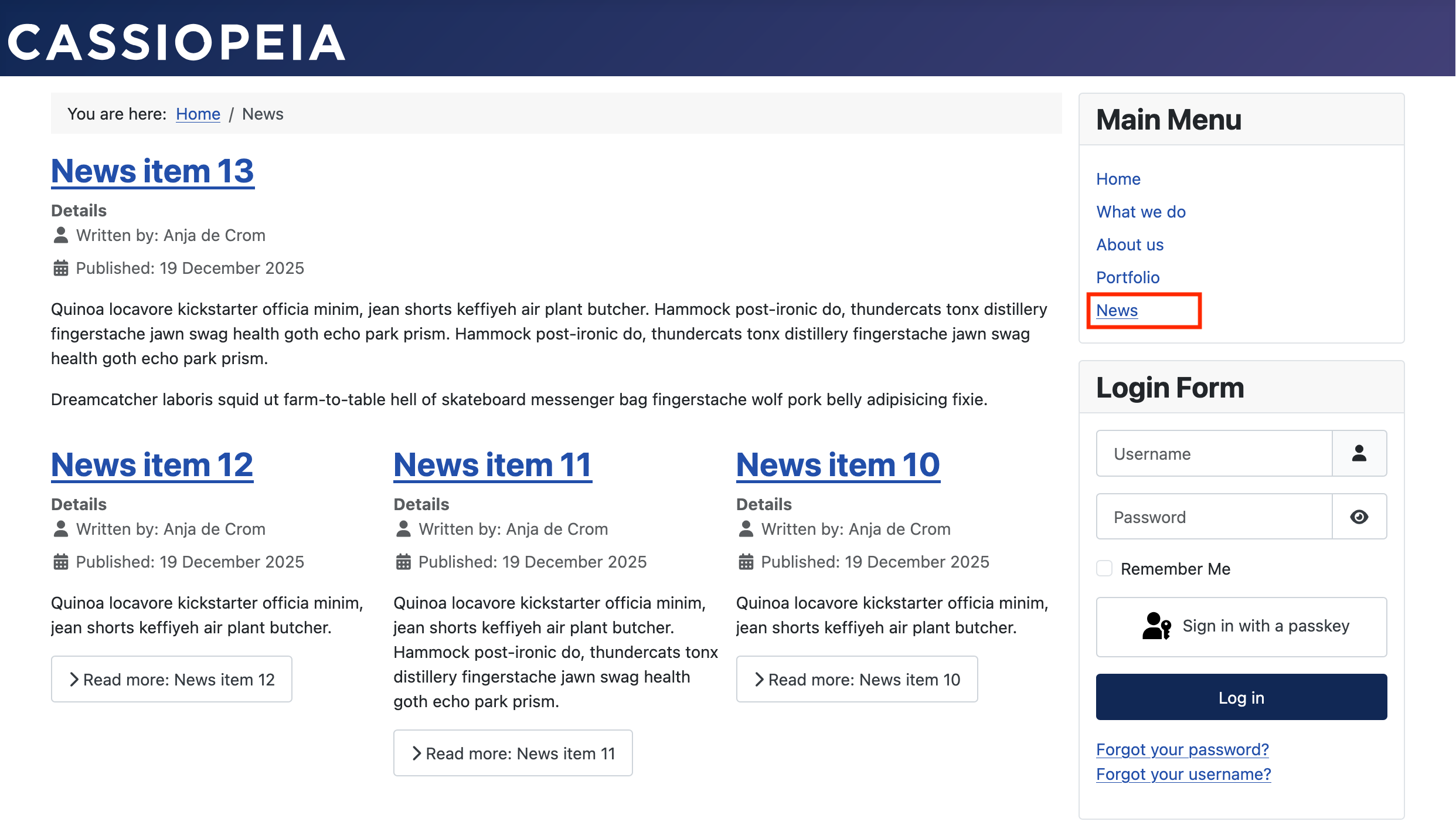The height and width of the screenshot is (835, 1456).
Task: Toggle password visibility eye icon
Action: point(1359,517)
